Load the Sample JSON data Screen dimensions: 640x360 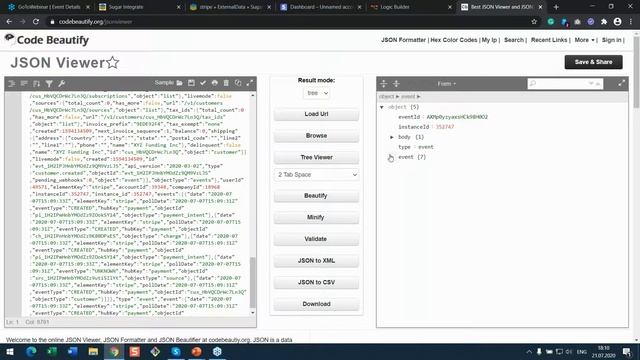coord(164,83)
